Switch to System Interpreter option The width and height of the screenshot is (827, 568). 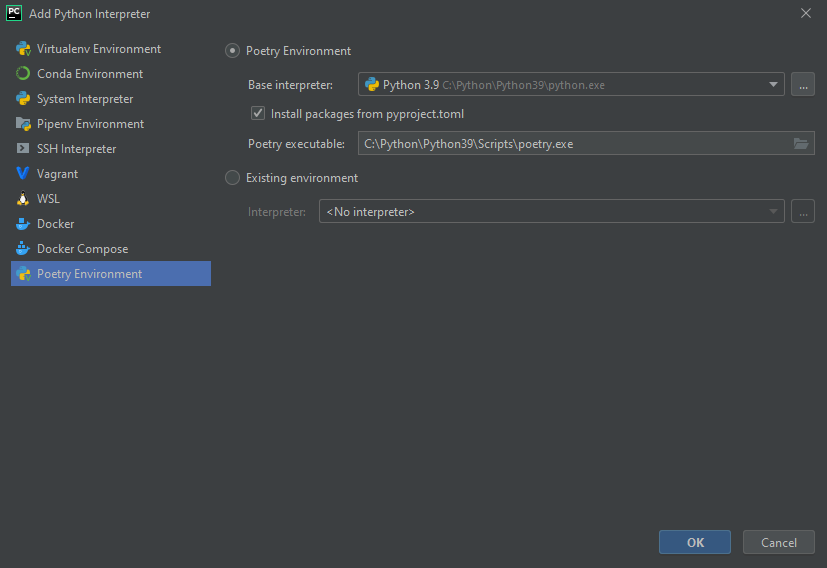[x=85, y=99]
